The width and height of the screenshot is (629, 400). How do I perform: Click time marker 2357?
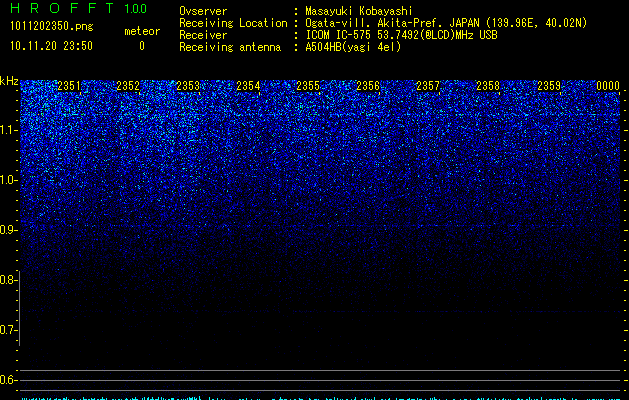[428, 86]
